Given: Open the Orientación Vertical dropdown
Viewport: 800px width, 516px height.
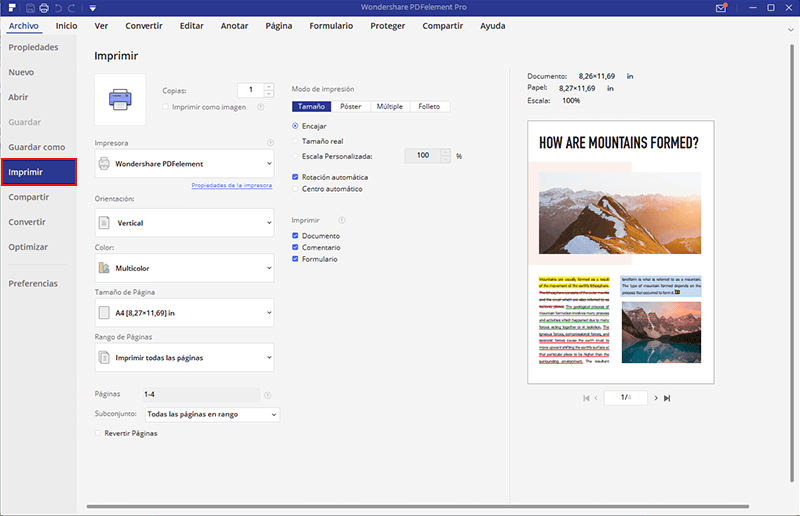Looking at the screenshot, I should point(184,223).
